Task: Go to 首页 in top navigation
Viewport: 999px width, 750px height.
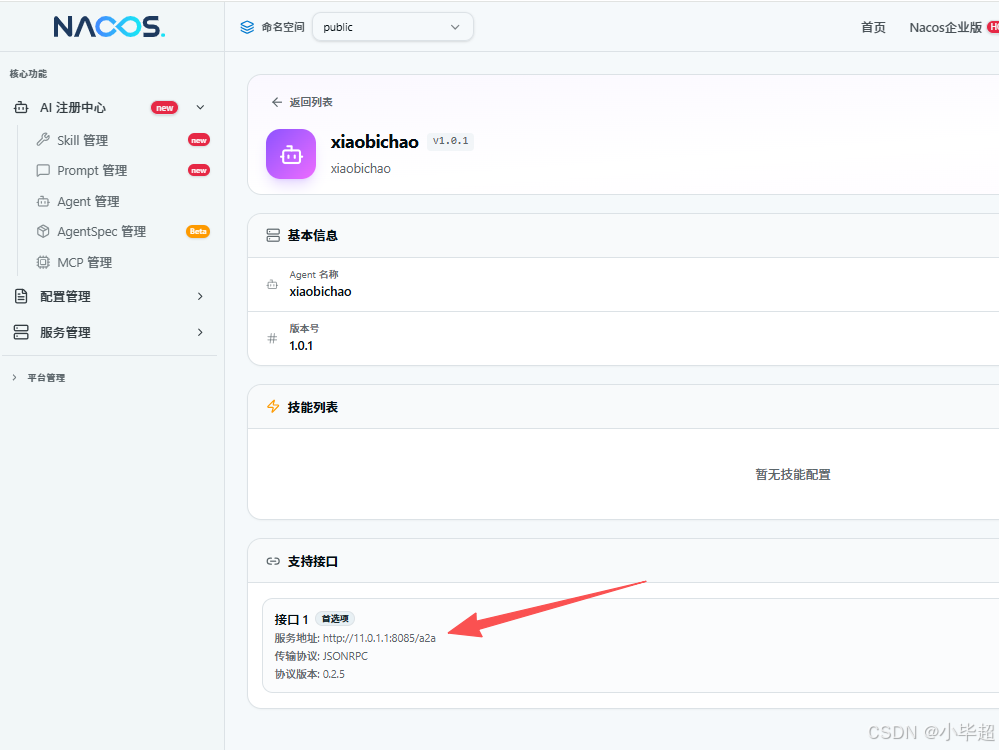Action: [873, 27]
